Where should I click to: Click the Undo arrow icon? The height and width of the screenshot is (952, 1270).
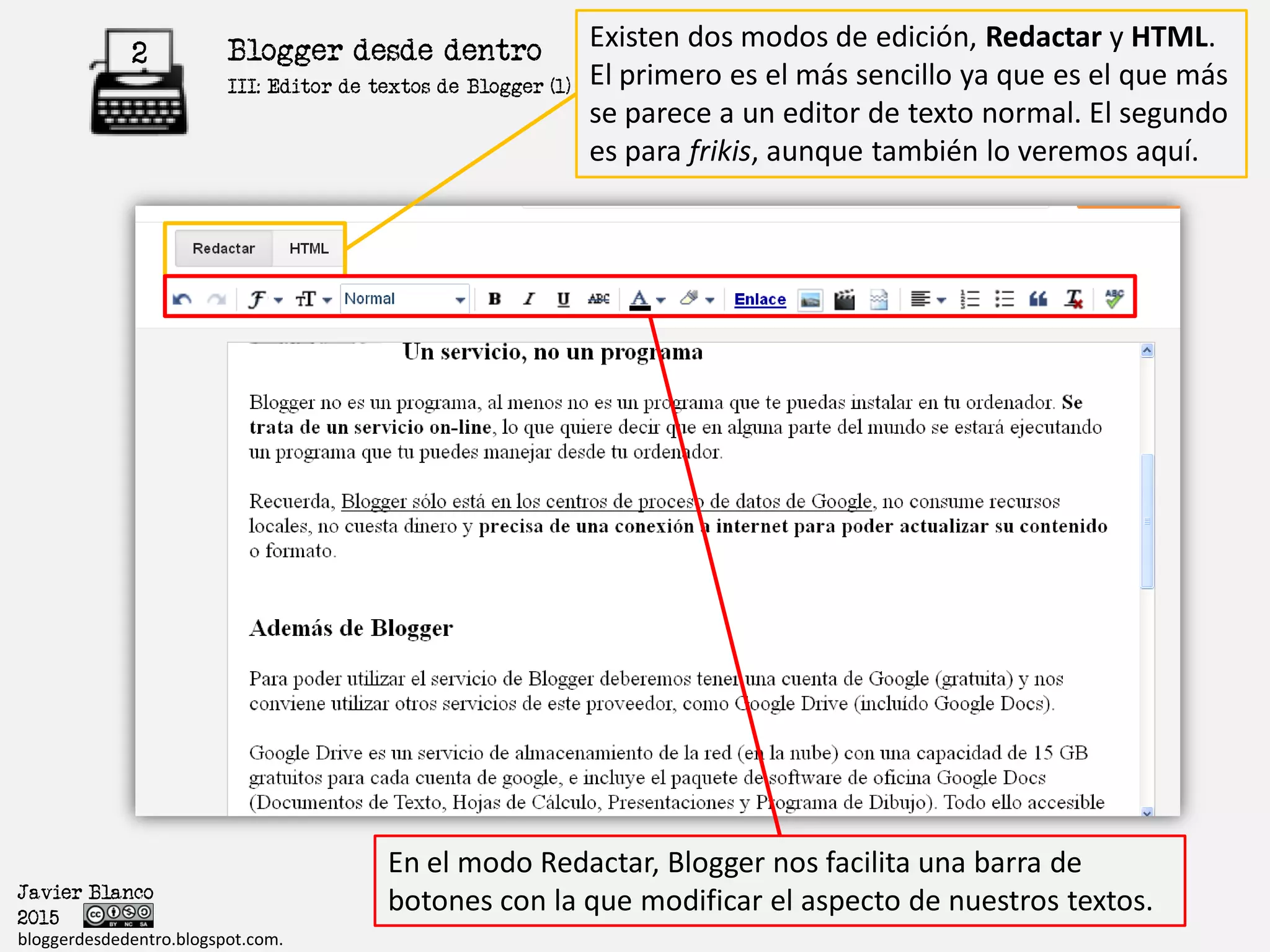point(182,299)
